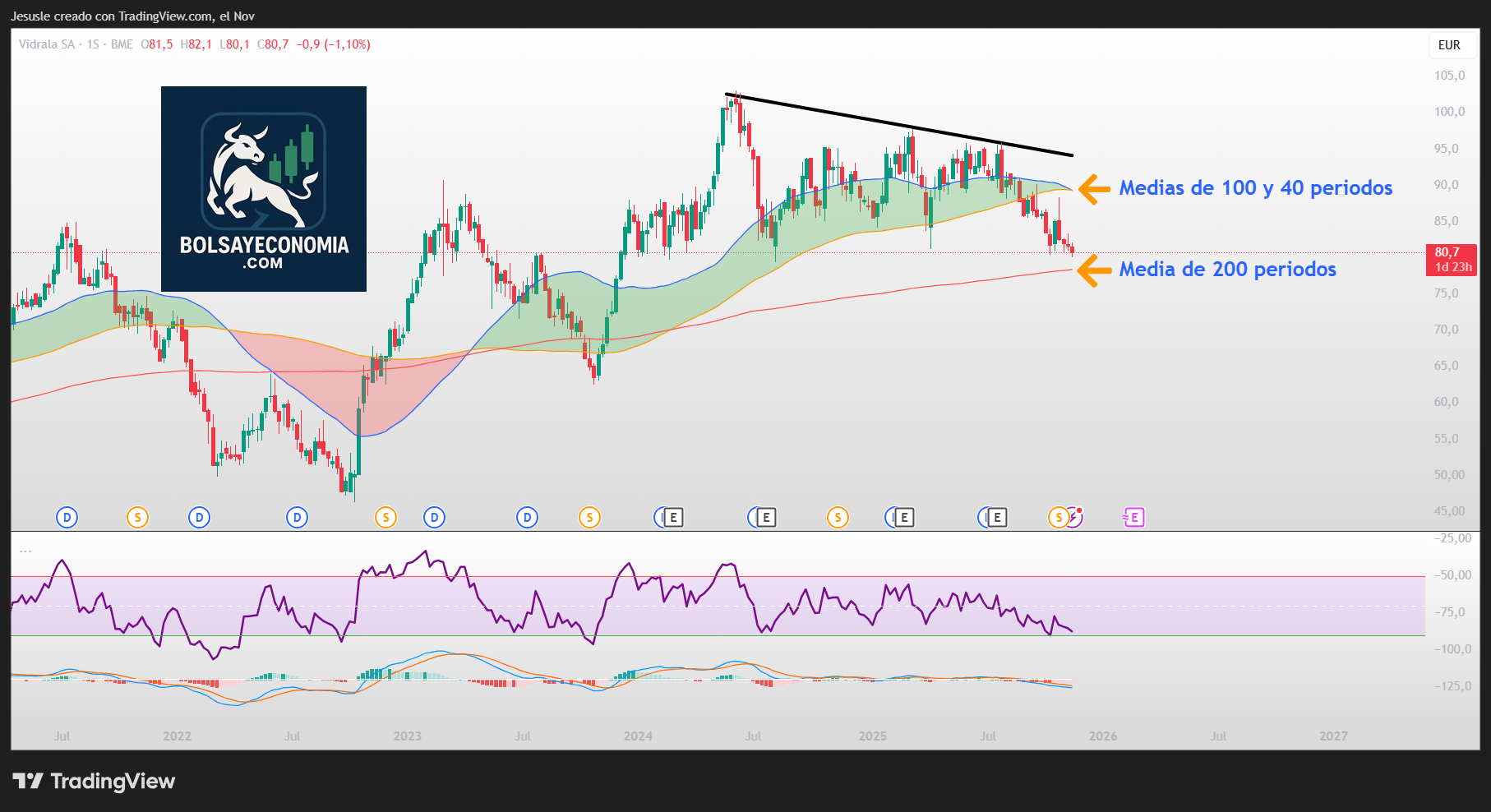The width and height of the screenshot is (1491, 812).
Task: Click the purple lightning bolt news marker
Action: [1075, 516]
